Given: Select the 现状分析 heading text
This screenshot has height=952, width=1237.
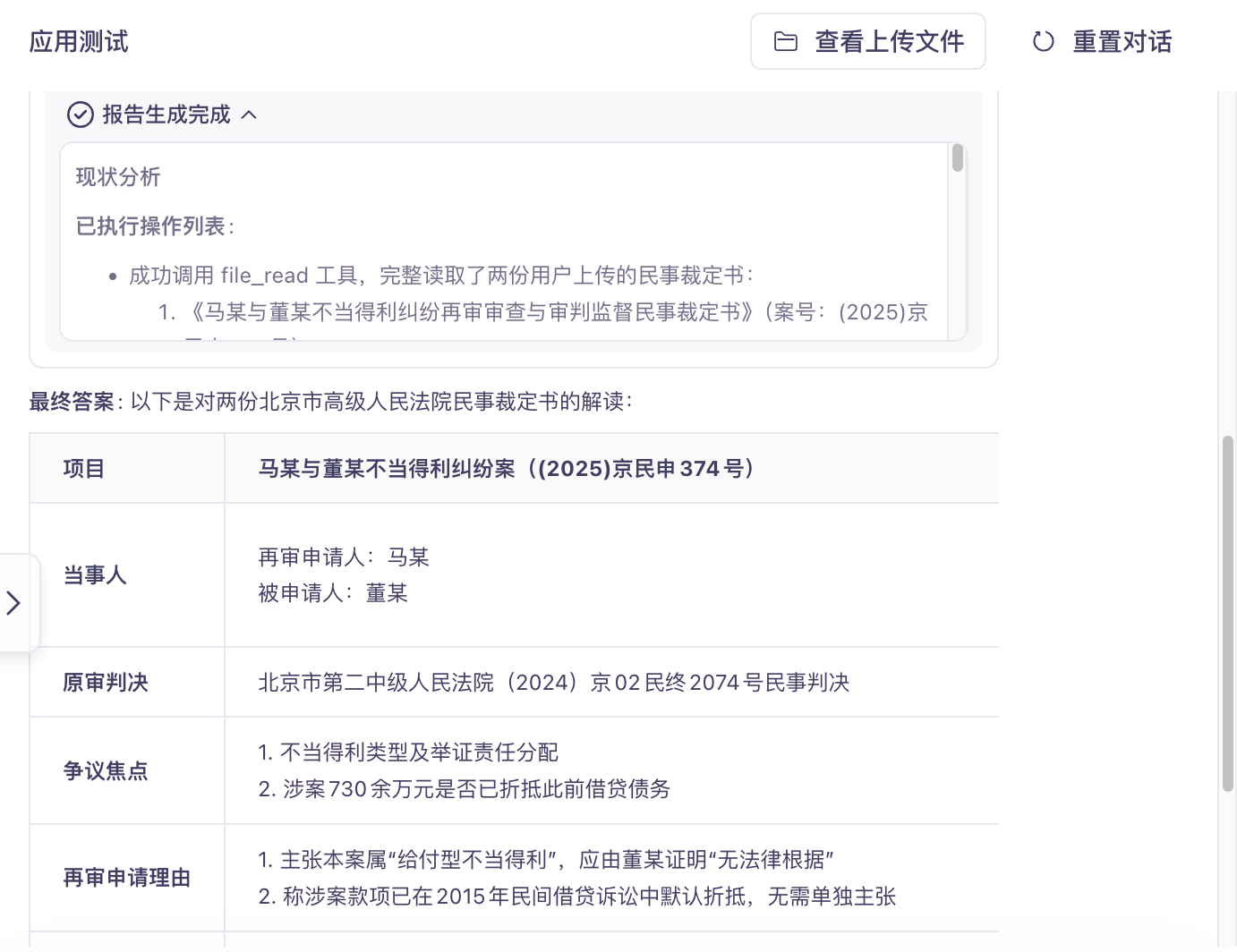Looking at the screenshot, I should pyautogui.click(x=118, y=177).
